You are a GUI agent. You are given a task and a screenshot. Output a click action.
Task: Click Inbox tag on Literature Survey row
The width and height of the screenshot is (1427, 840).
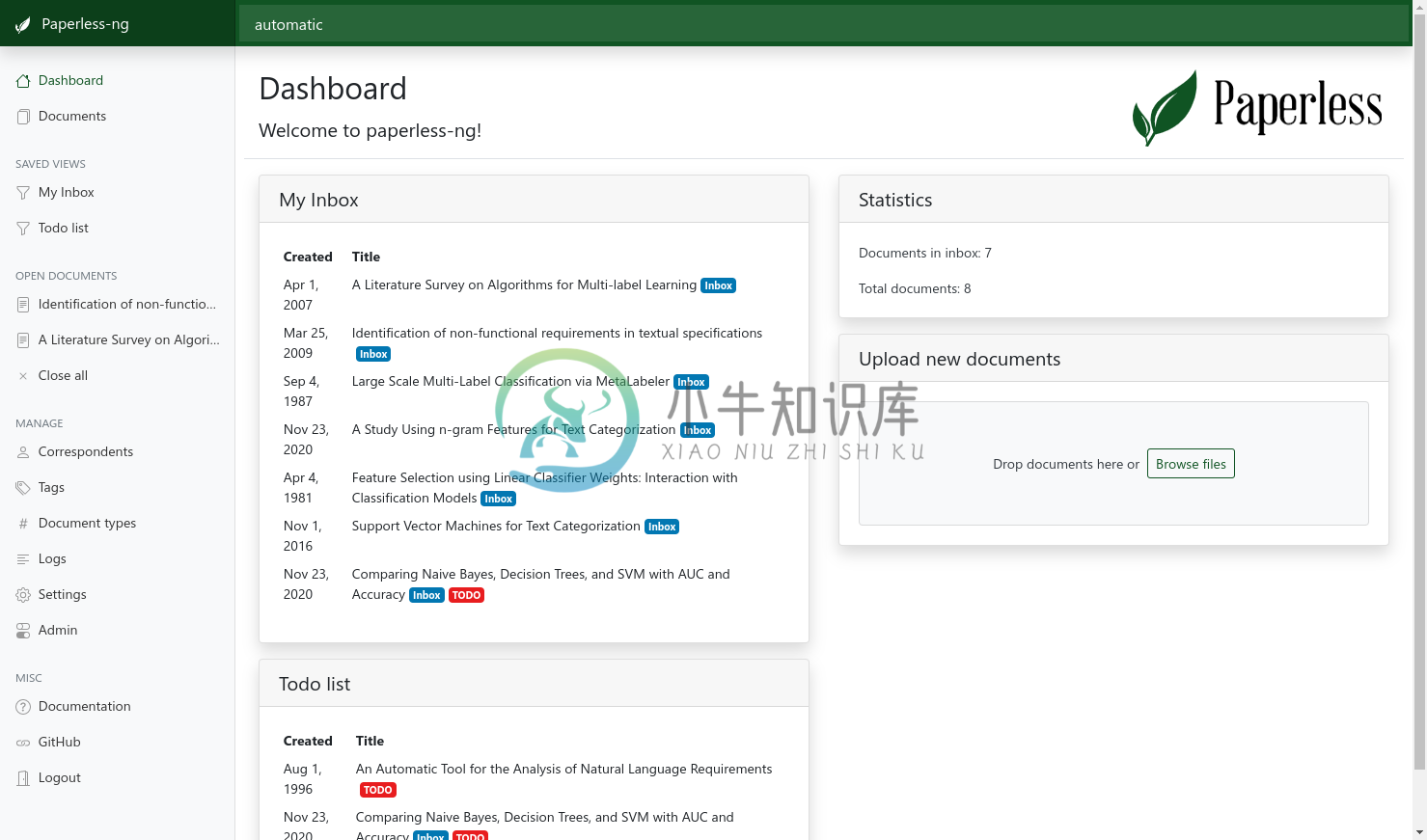(718, 285)
